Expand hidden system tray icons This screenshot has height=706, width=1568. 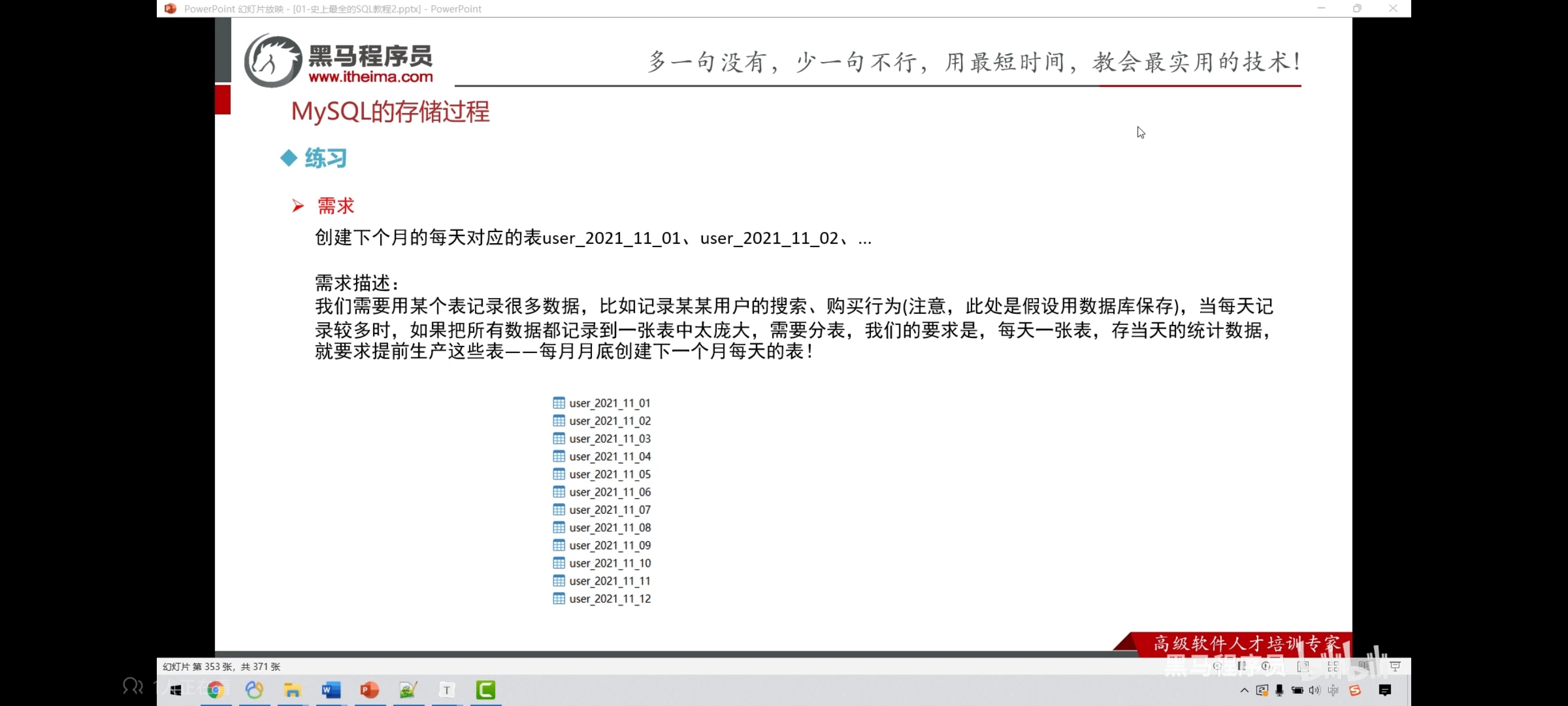(x=1244, y=690)
